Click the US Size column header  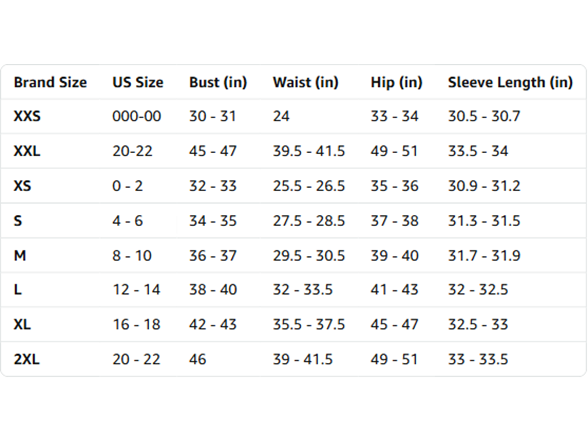(x=138, y=82)
